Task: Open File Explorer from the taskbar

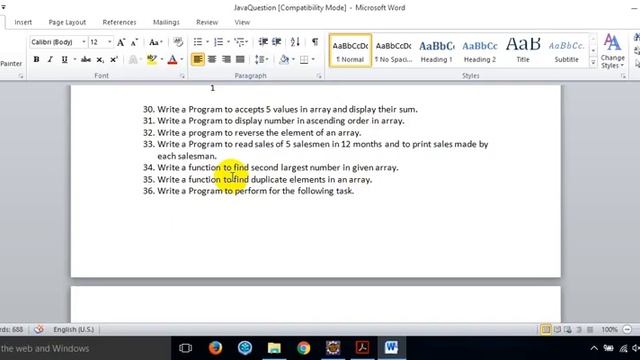Action: pos(274,348)
